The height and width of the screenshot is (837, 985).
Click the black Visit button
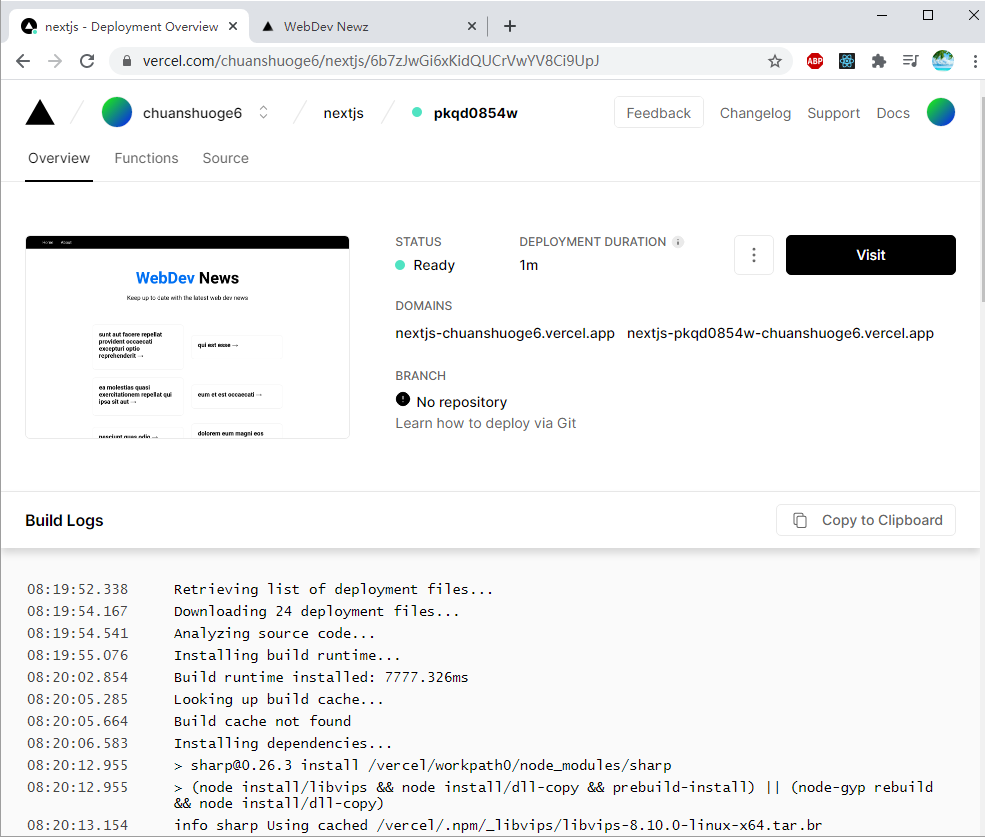tap(871, 255)
